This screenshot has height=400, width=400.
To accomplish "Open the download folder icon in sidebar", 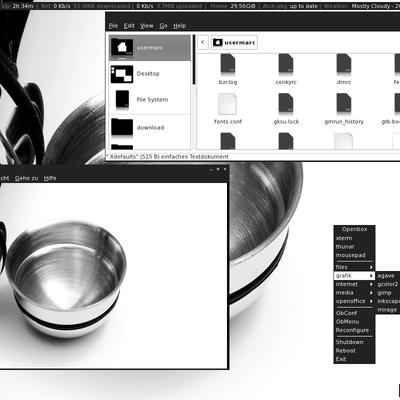I will coord(122,127).
